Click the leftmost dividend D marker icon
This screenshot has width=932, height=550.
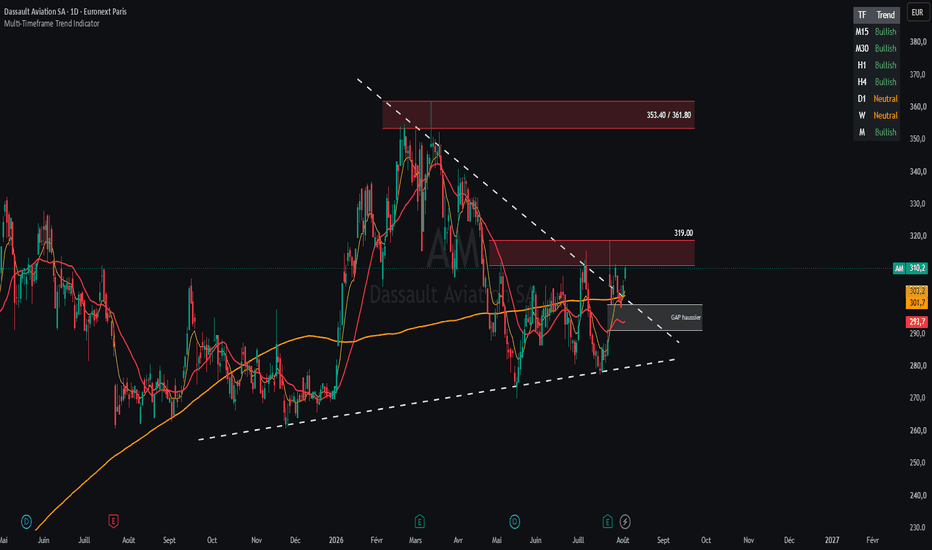tap(26, 521)
